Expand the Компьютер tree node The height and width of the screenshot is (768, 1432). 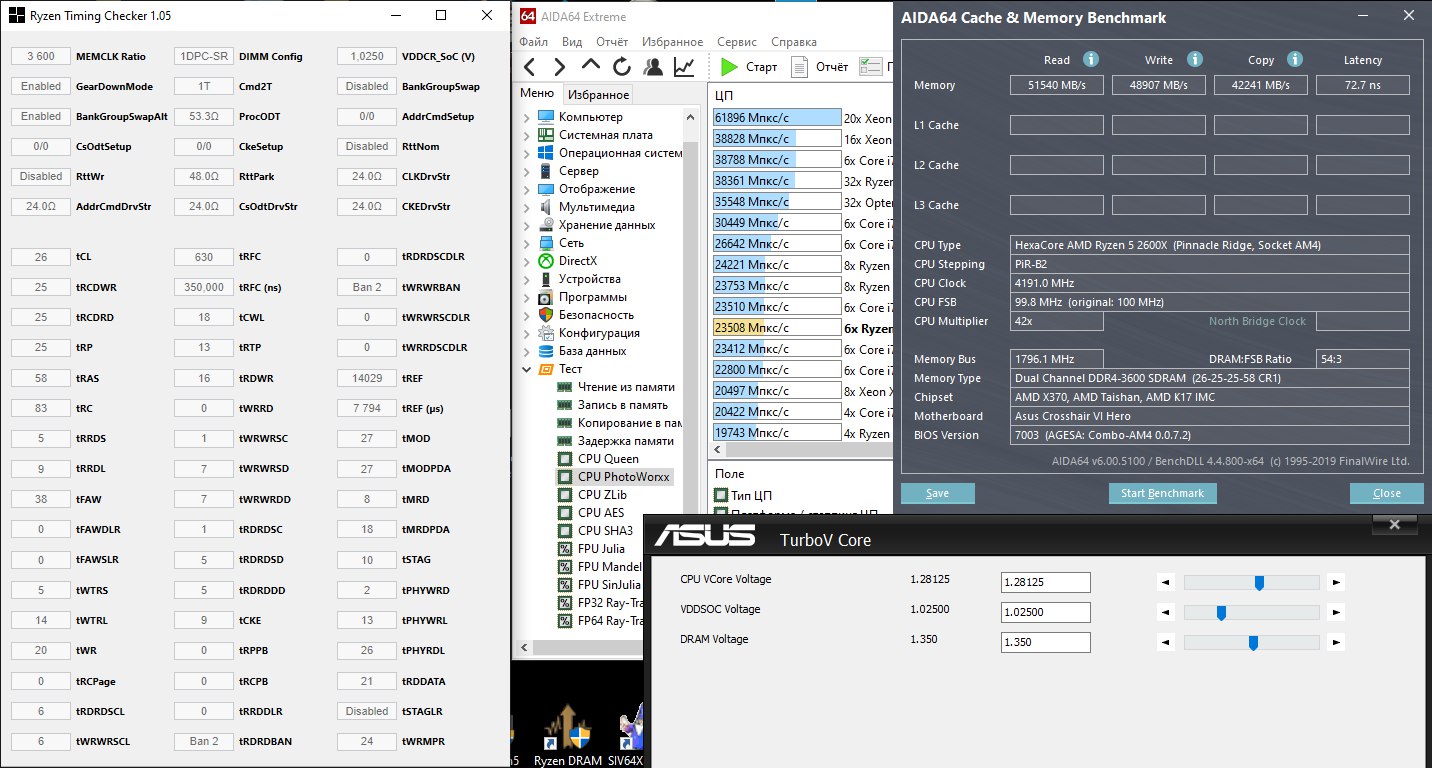527,118
